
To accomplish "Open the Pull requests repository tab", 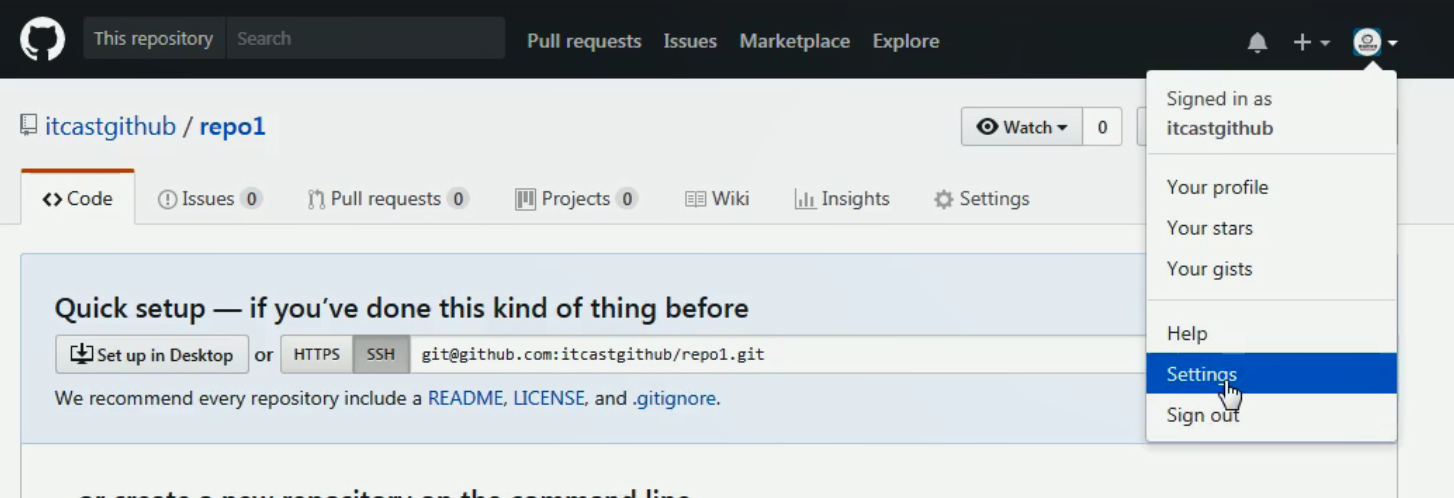I will [x=388, y=198].
